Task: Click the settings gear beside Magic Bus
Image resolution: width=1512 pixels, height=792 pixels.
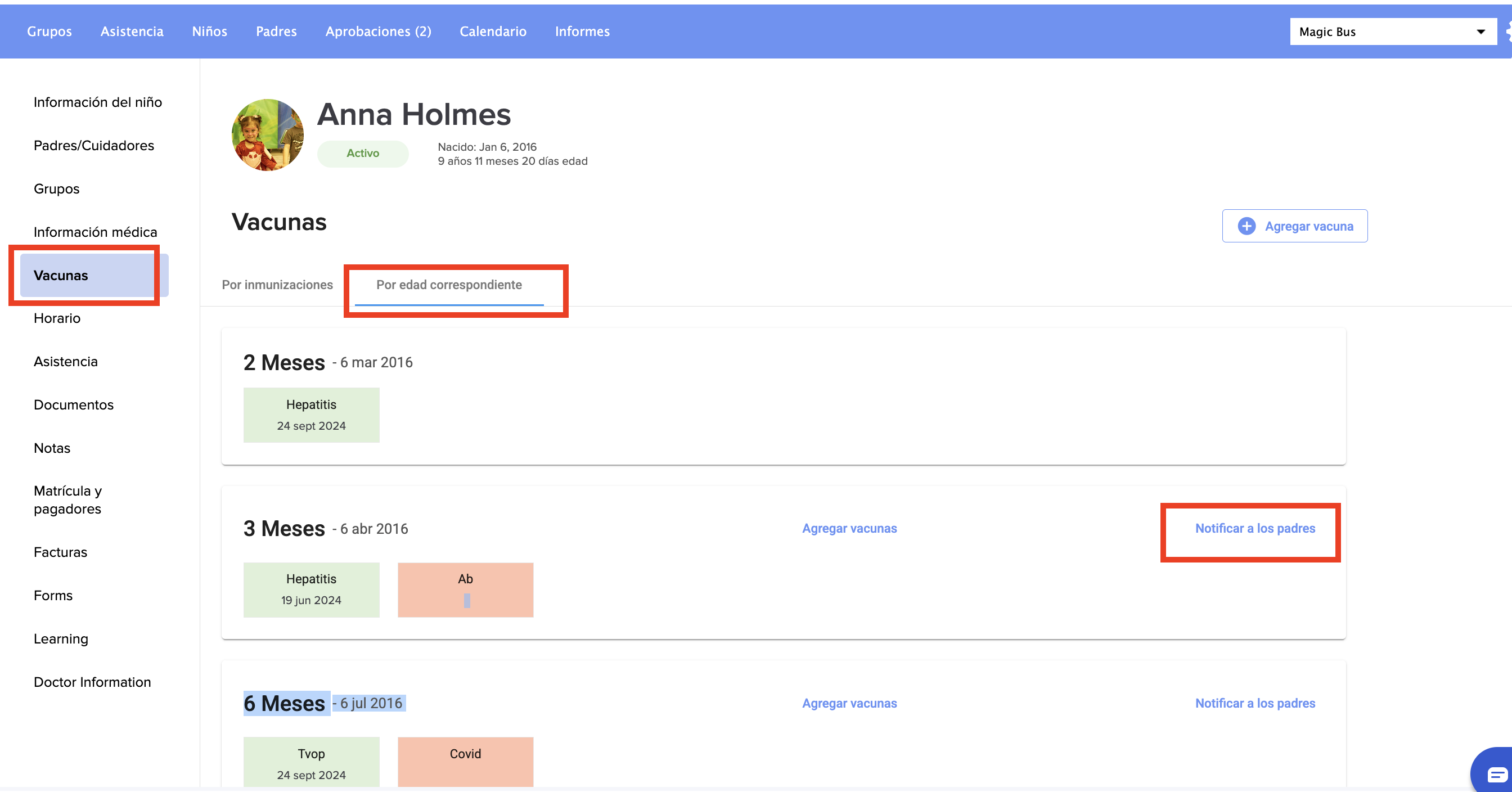Action: [x=1508, y=31]
